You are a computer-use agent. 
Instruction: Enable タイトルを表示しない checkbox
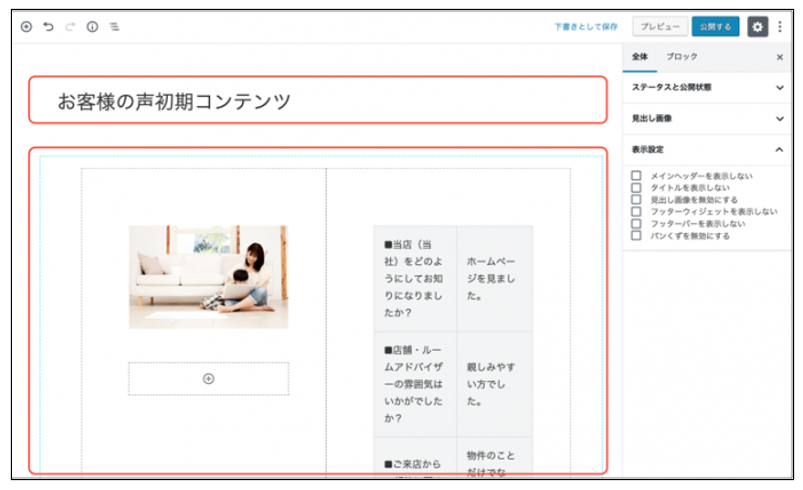coord(636,188)
